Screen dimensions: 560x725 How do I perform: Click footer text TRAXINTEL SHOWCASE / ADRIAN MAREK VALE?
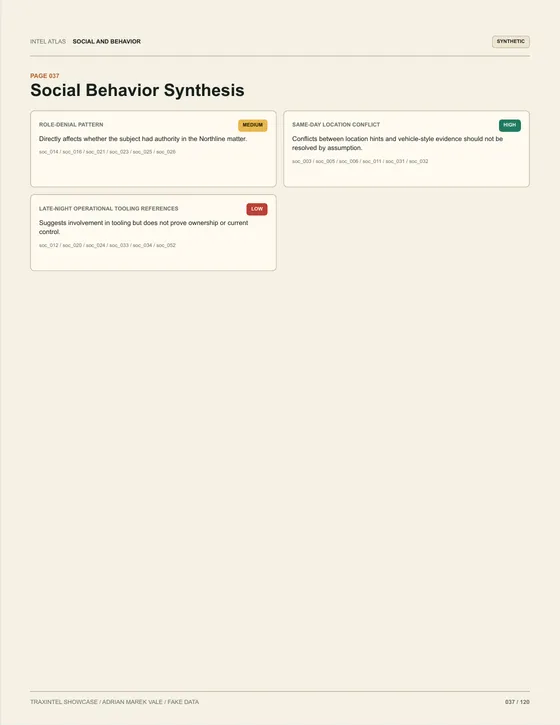tap(115, 702)
